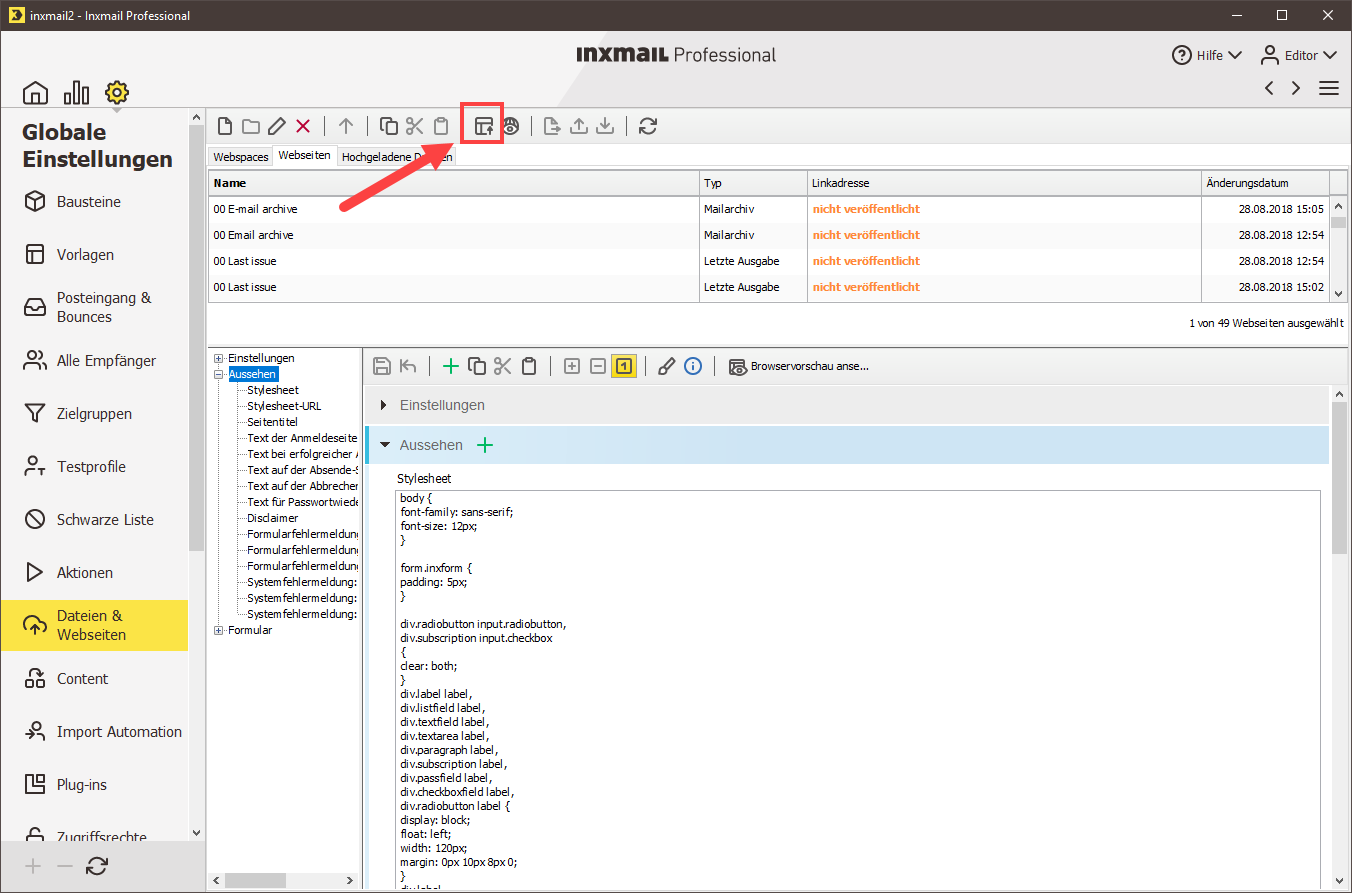This screenshot has width=1352, height=893.
Task: Click sidebar bottom plus button
Action: (x=33, y=866)
